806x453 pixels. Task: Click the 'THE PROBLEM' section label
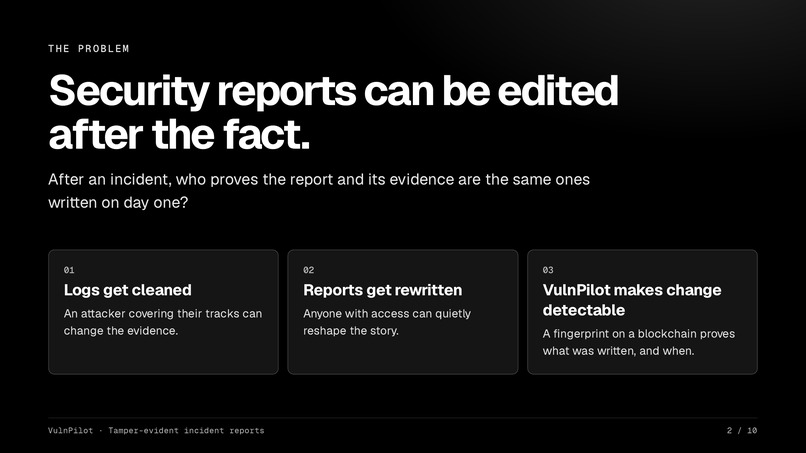pos(88,48)
